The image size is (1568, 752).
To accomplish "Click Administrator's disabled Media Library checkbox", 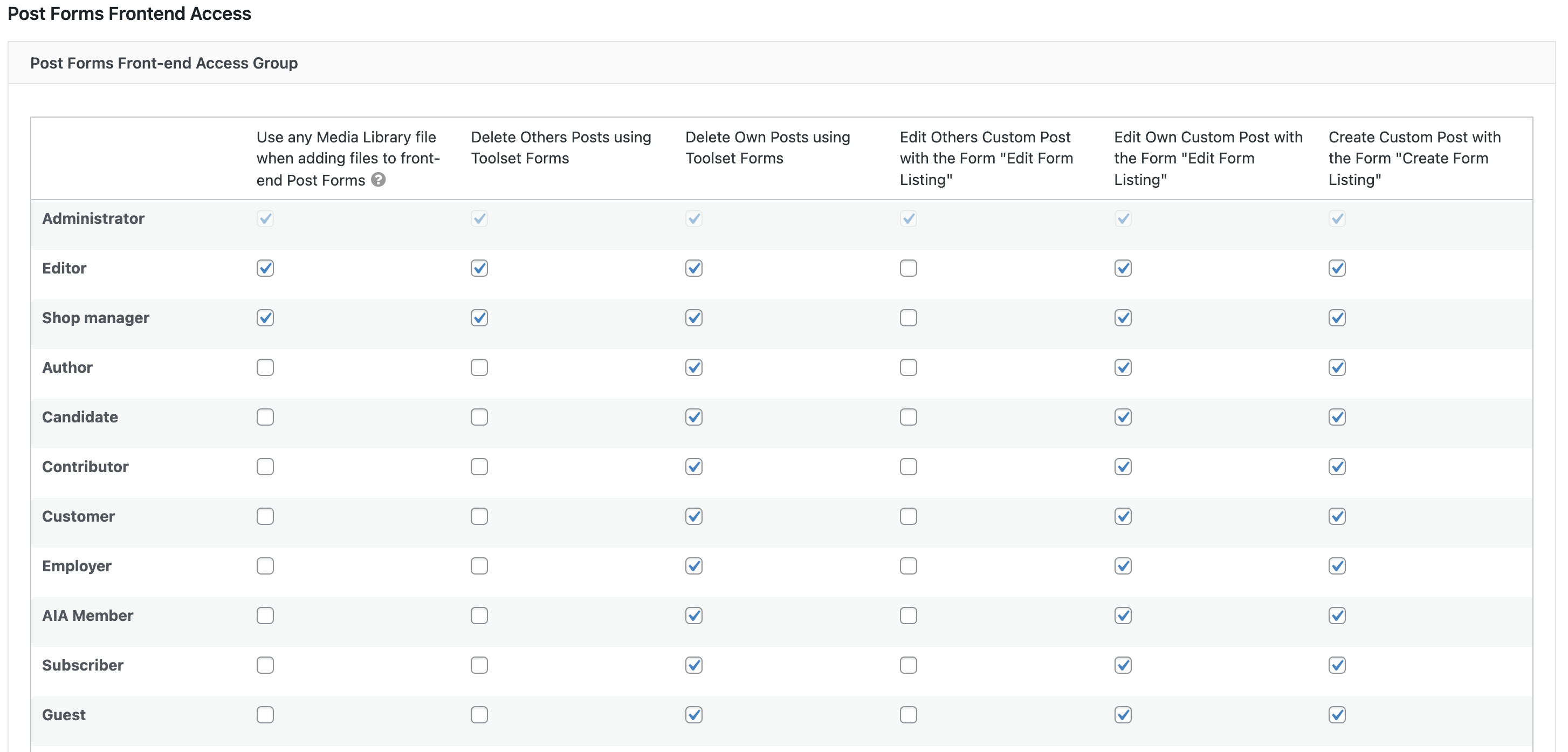I will (265, 218).
